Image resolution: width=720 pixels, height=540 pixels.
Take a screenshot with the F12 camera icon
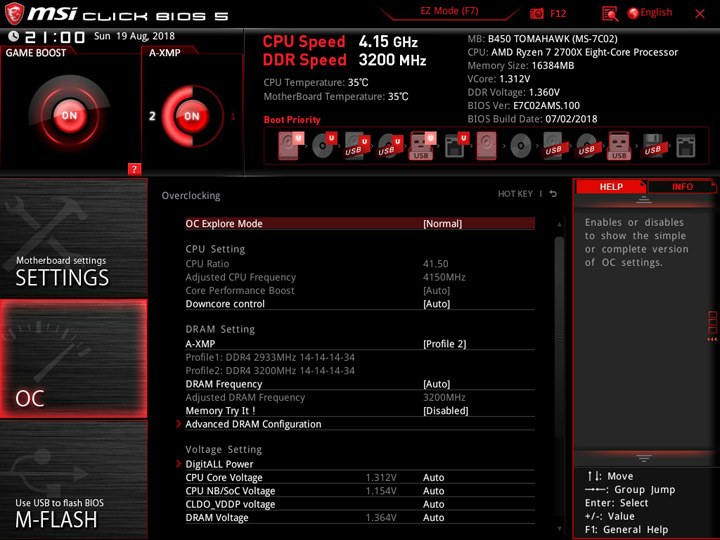(x=536, y=13)
